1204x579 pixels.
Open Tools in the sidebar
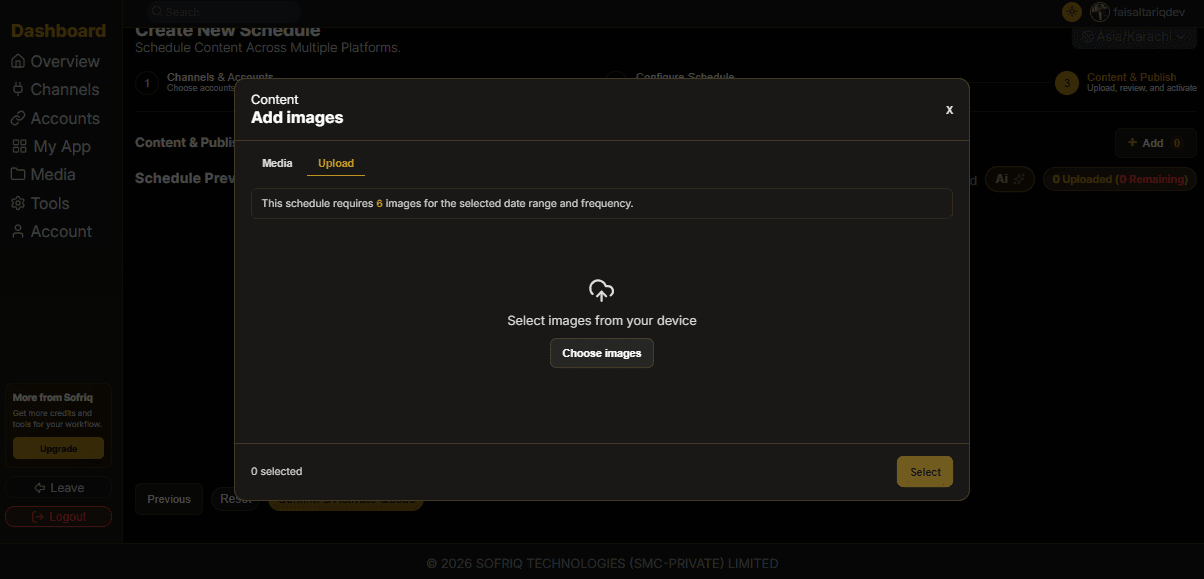pyautogui.click(x=41, y=203)
